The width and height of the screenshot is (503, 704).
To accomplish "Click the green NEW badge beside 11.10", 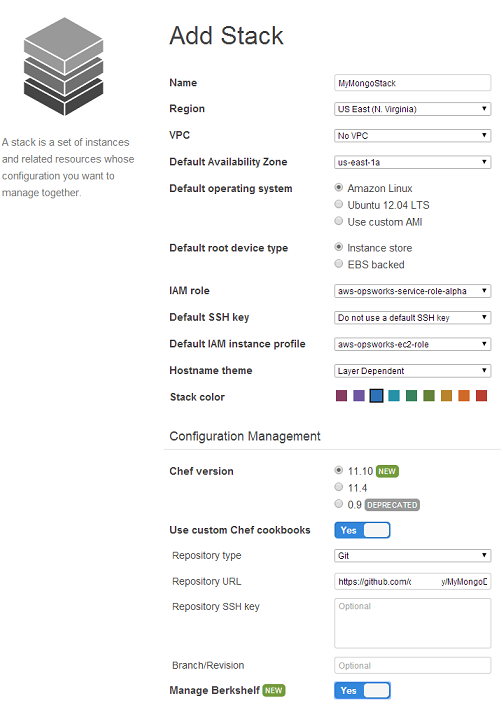I will (x=387, y=471).
